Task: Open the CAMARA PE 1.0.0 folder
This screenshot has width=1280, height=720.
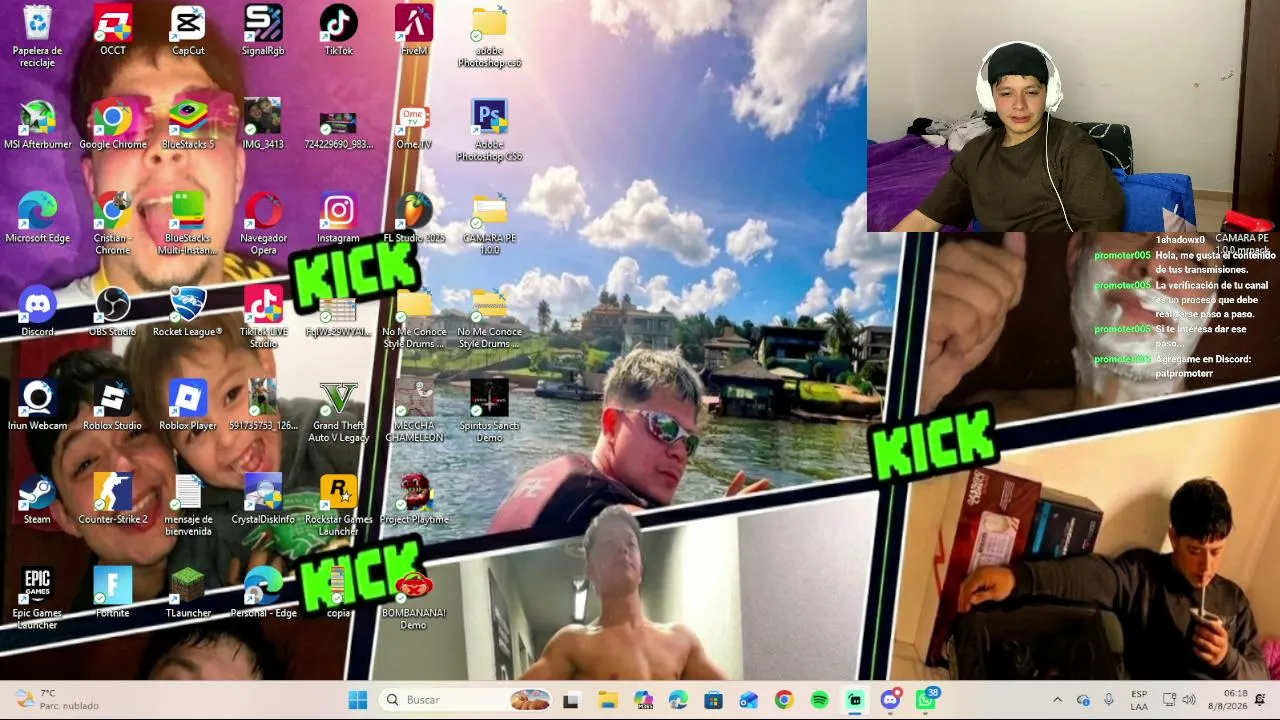Action: [x=489, y=224]
